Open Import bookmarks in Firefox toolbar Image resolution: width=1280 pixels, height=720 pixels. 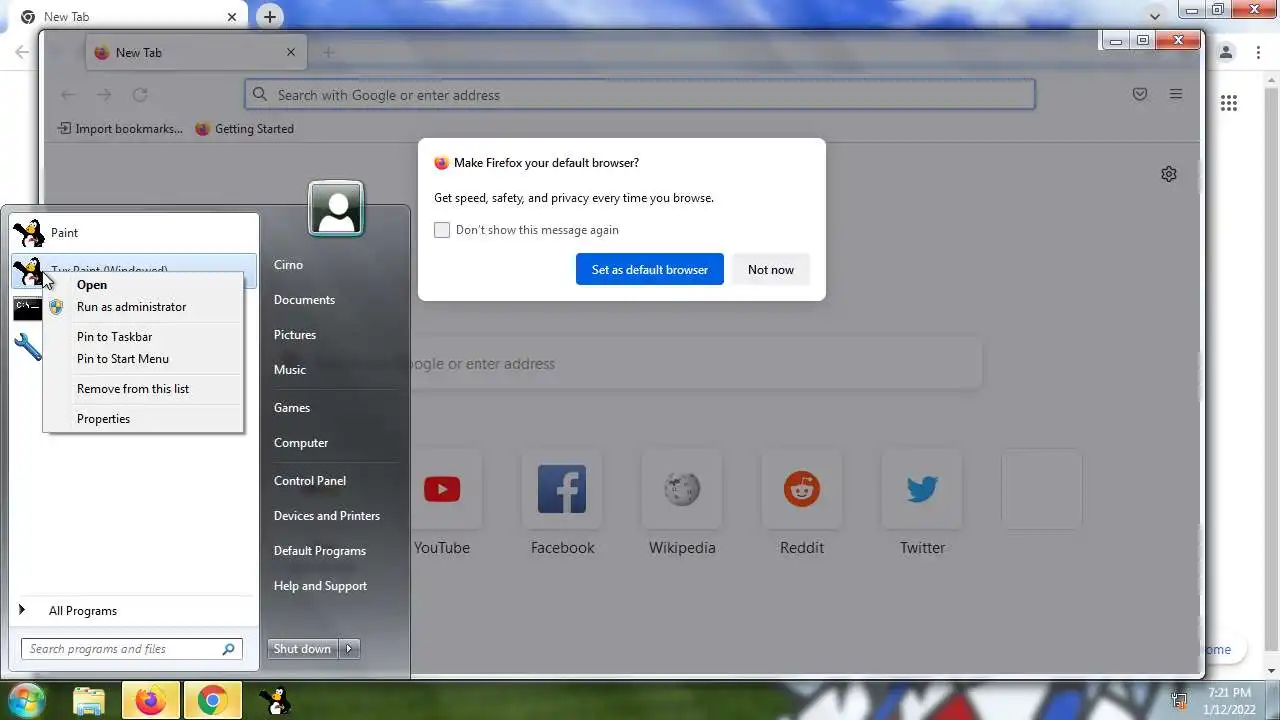point(120,129)
